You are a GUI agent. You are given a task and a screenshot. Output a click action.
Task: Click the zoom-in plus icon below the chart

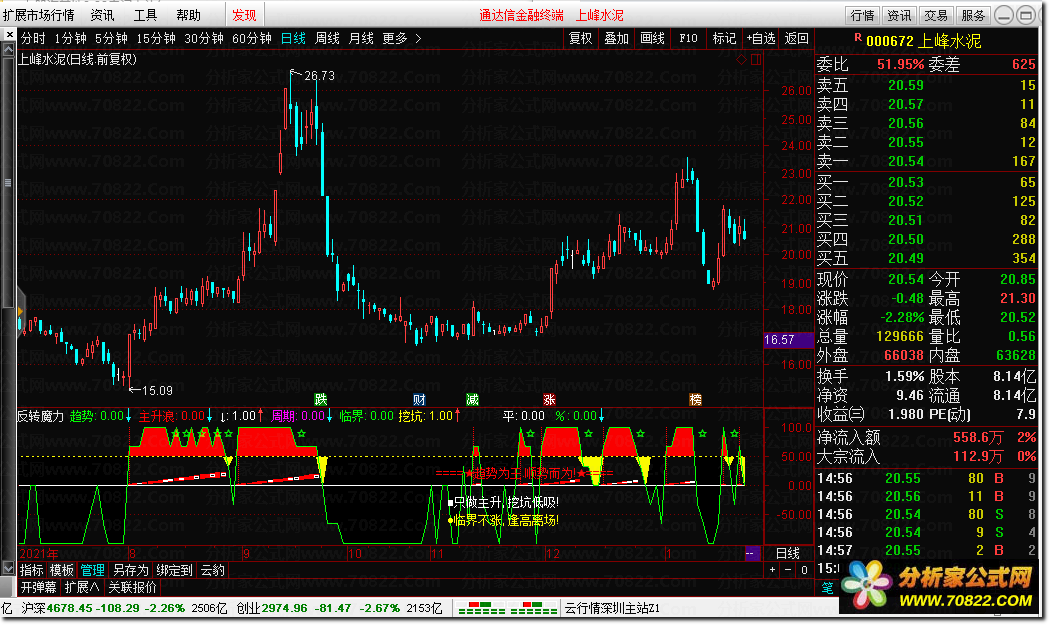pyautogui.click(x=773, y=570)
